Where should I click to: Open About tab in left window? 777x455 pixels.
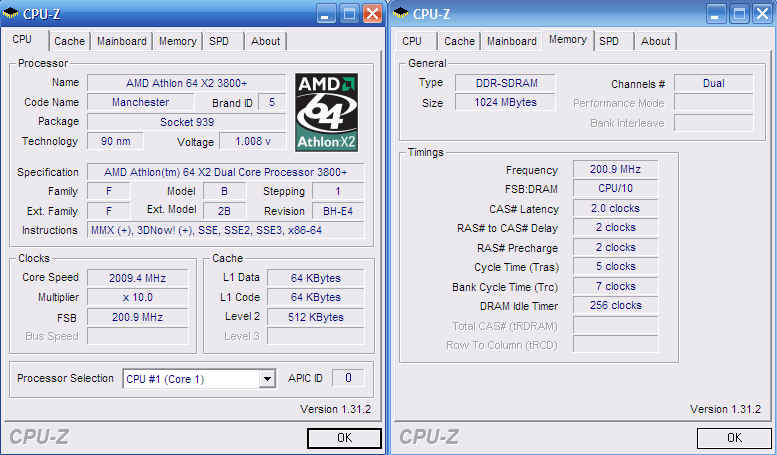point(266,41)
